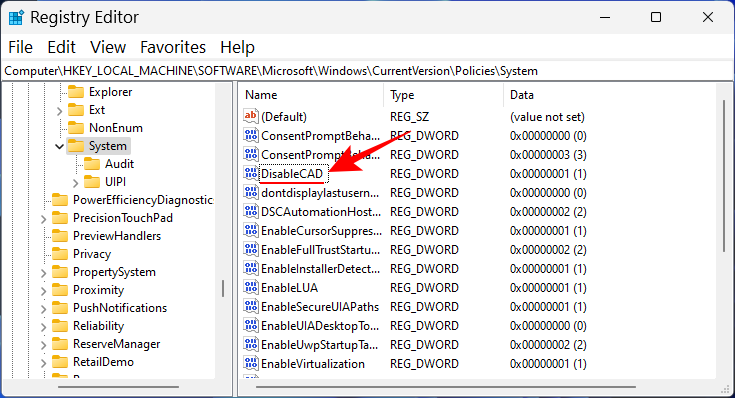Select the EnableVirtualization value name
The image size is (735, 398).
[313, 364]
